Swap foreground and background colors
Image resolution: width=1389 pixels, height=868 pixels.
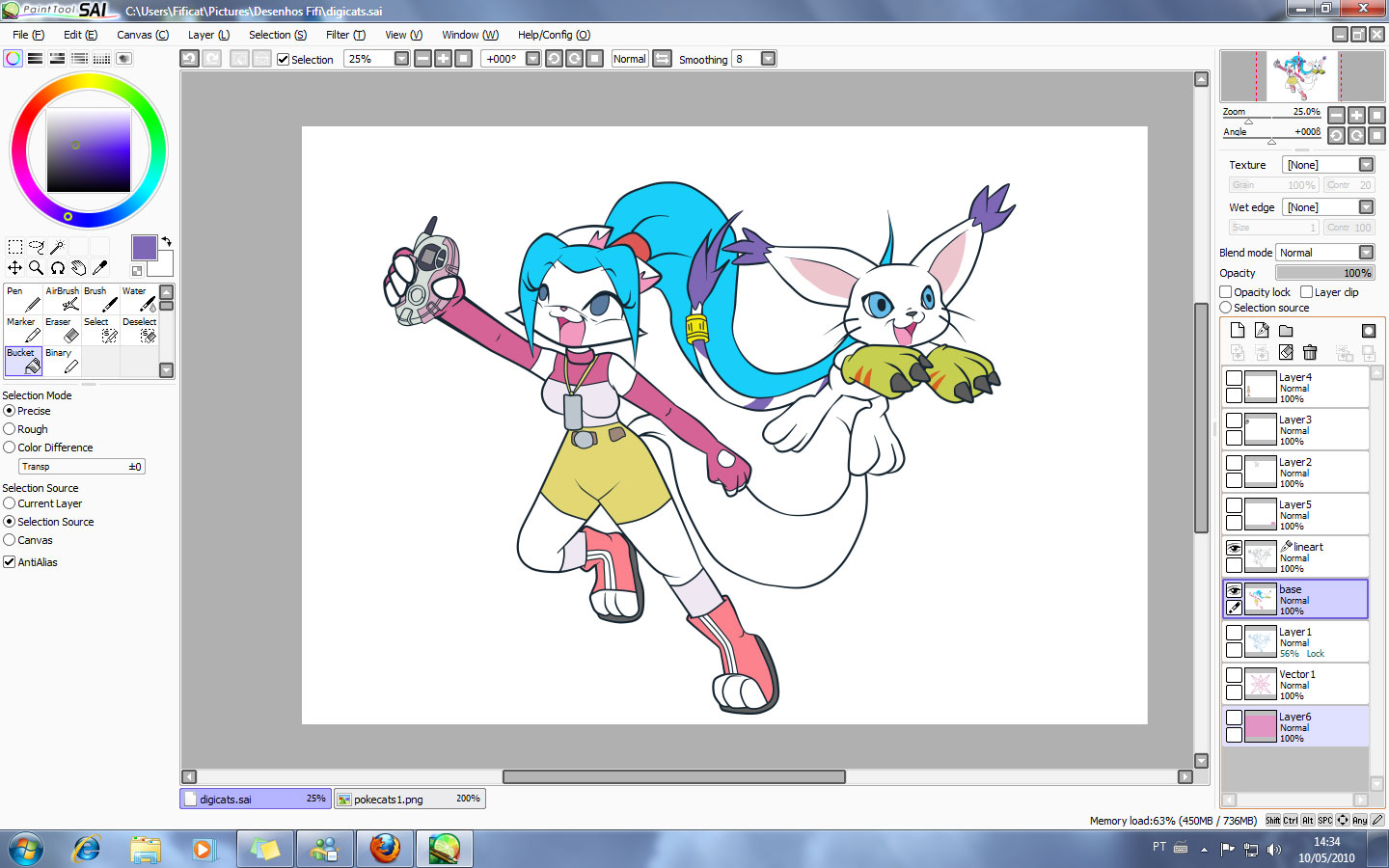click(x=166, y=241)
